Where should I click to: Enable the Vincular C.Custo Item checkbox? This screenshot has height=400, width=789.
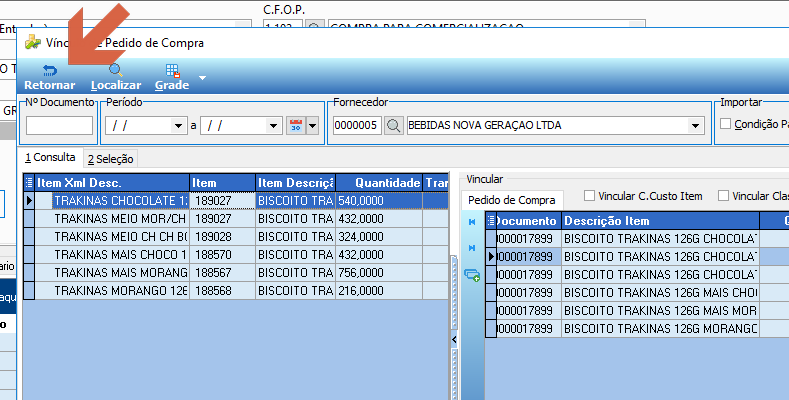[x=589, y=196]
